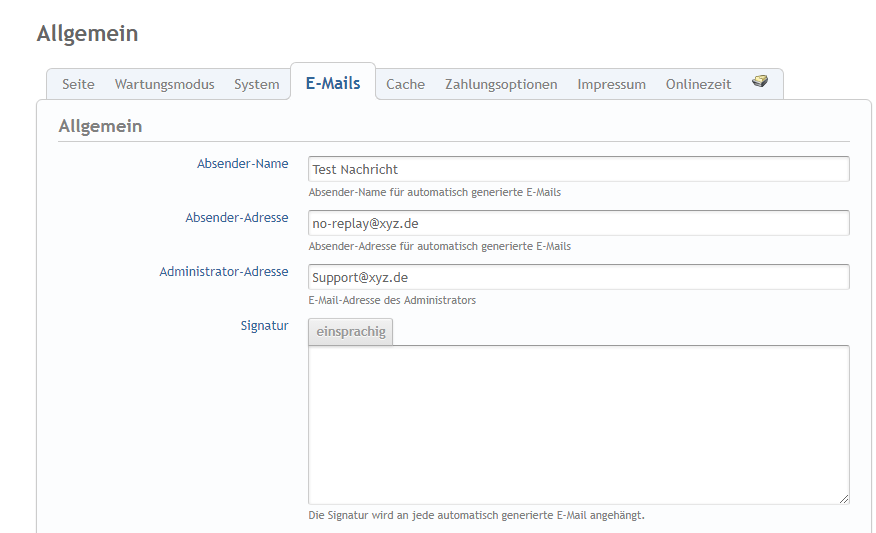Click the Allgemein section heading in panel
Screen dimensions: 876x533
[100, 126]
